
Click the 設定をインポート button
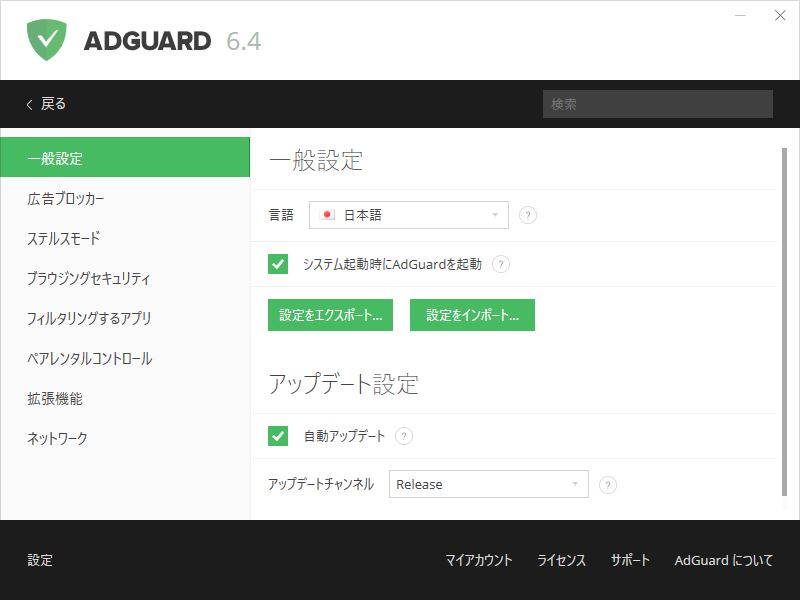[x=472, y=315]
